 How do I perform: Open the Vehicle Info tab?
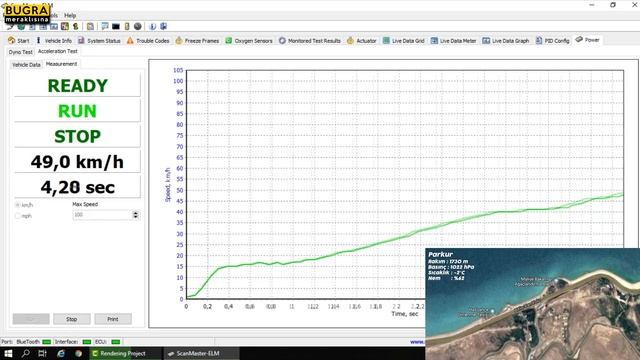(x=54, y=40)
